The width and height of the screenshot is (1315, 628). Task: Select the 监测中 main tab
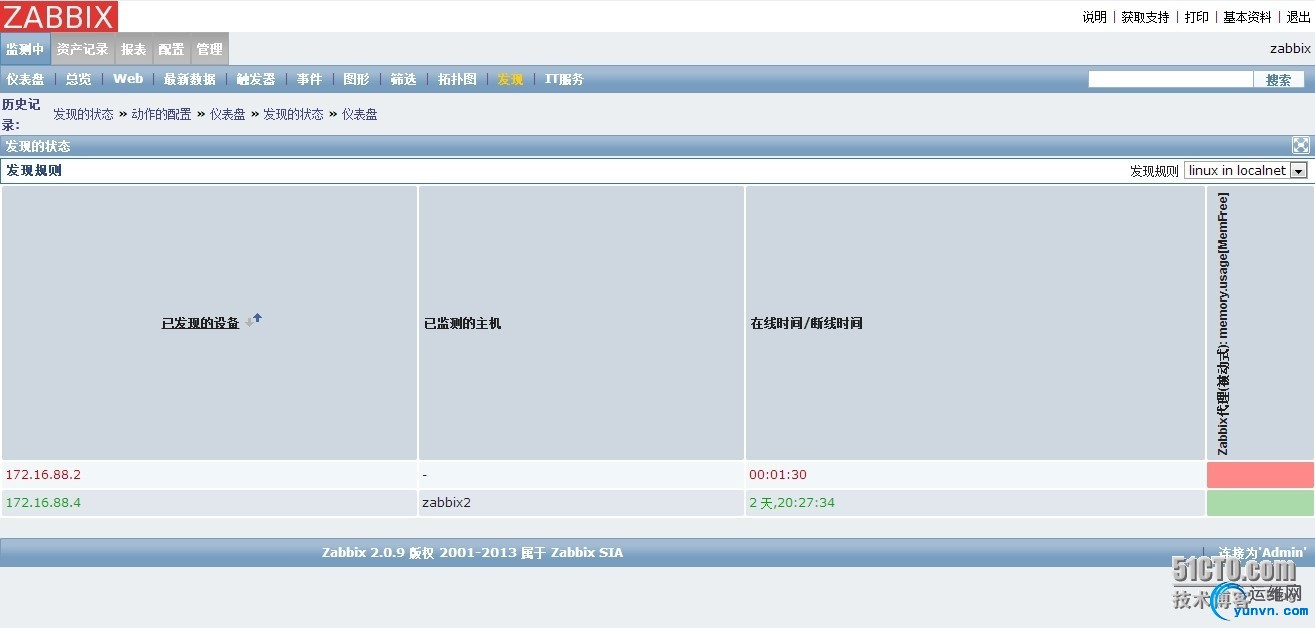click(x=25, y=49)
